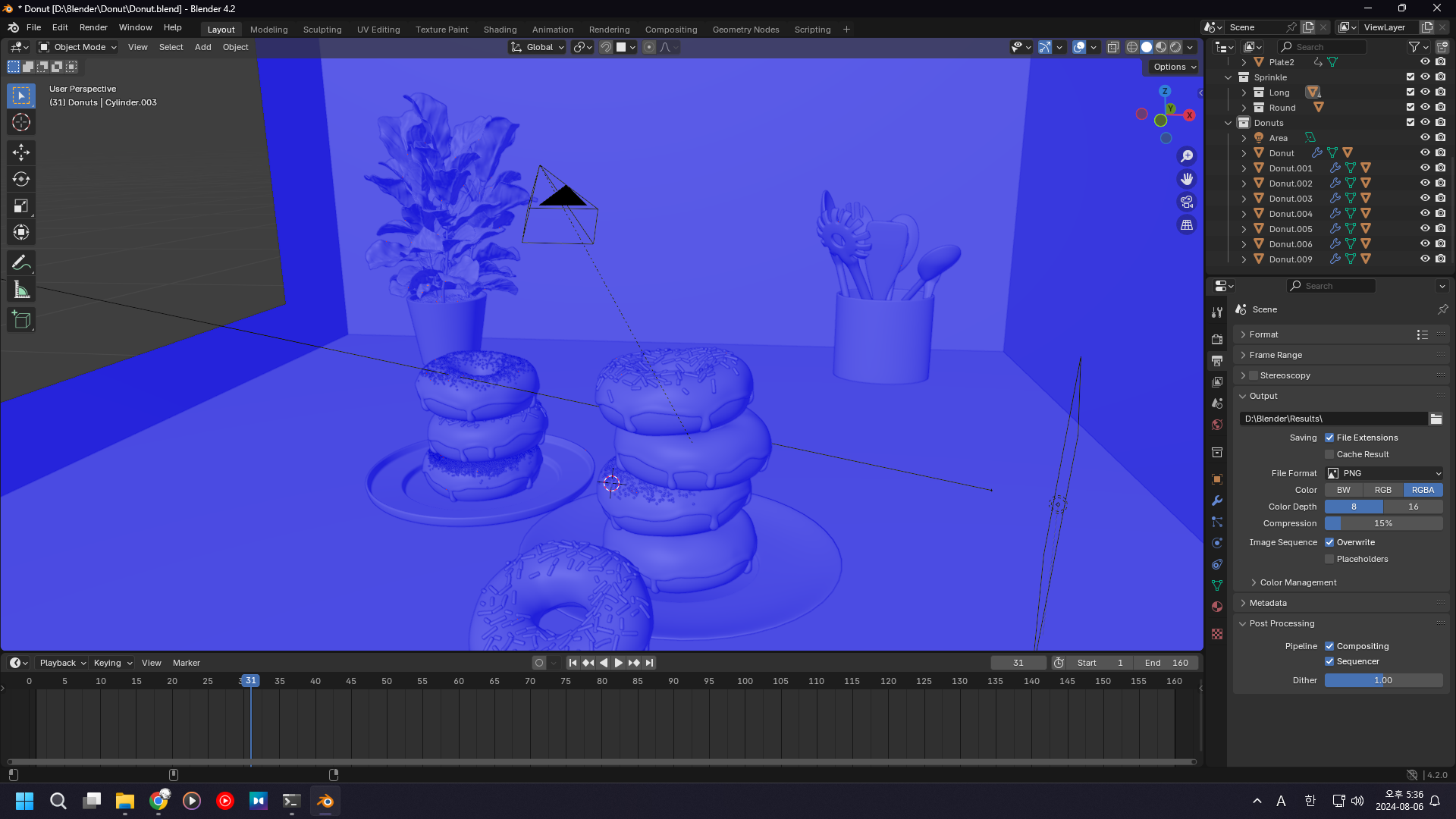Toggle camera view icon in viewport
The height and width of the screenshot is (819, 1456).
pos(1187,202)
